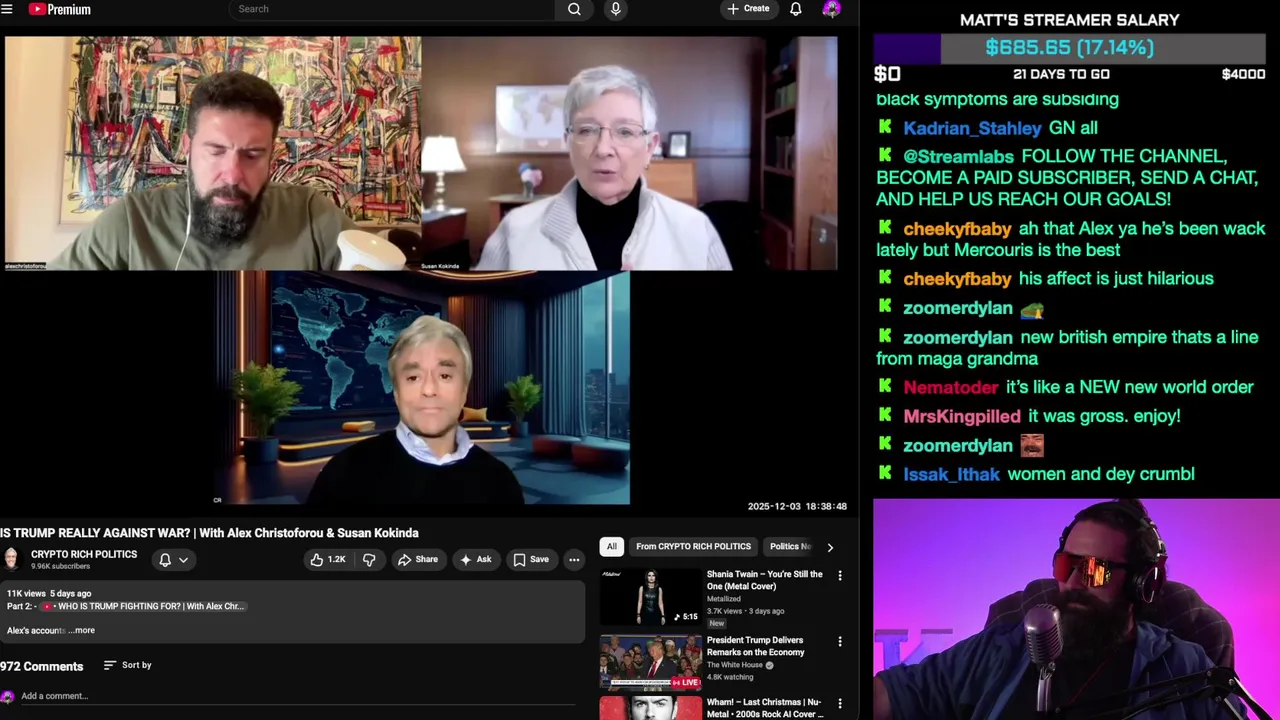Click Kick badge beside Issak_Ithak
1280x720 pixels.
884,473
